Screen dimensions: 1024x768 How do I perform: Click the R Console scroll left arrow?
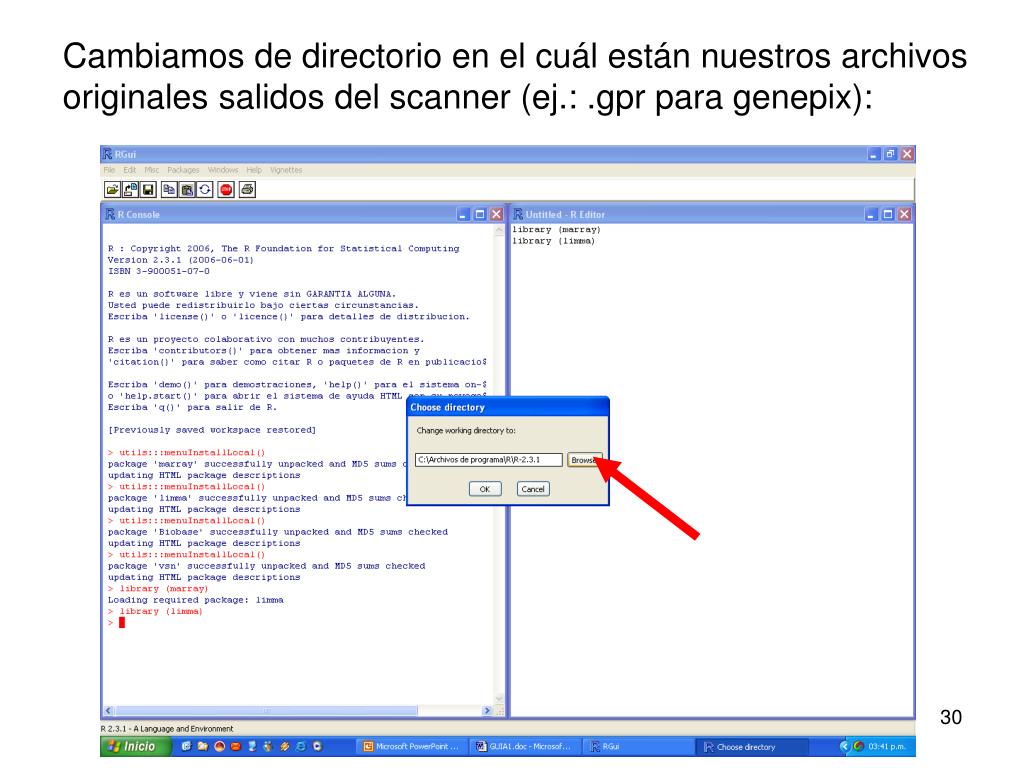108,711
